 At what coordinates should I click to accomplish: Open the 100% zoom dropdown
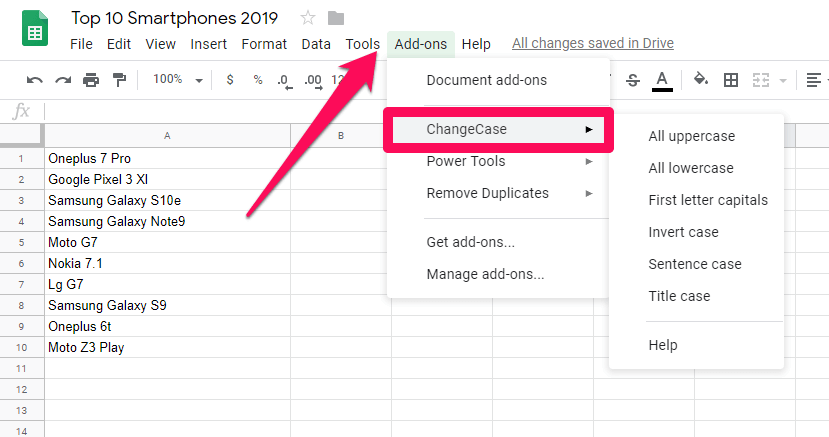click(x=178, y=80)
